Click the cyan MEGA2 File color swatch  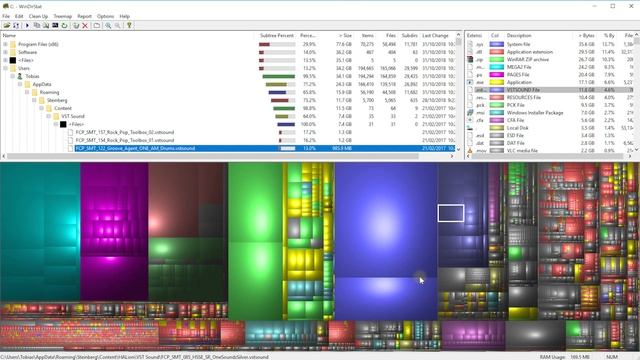(497, 67)
